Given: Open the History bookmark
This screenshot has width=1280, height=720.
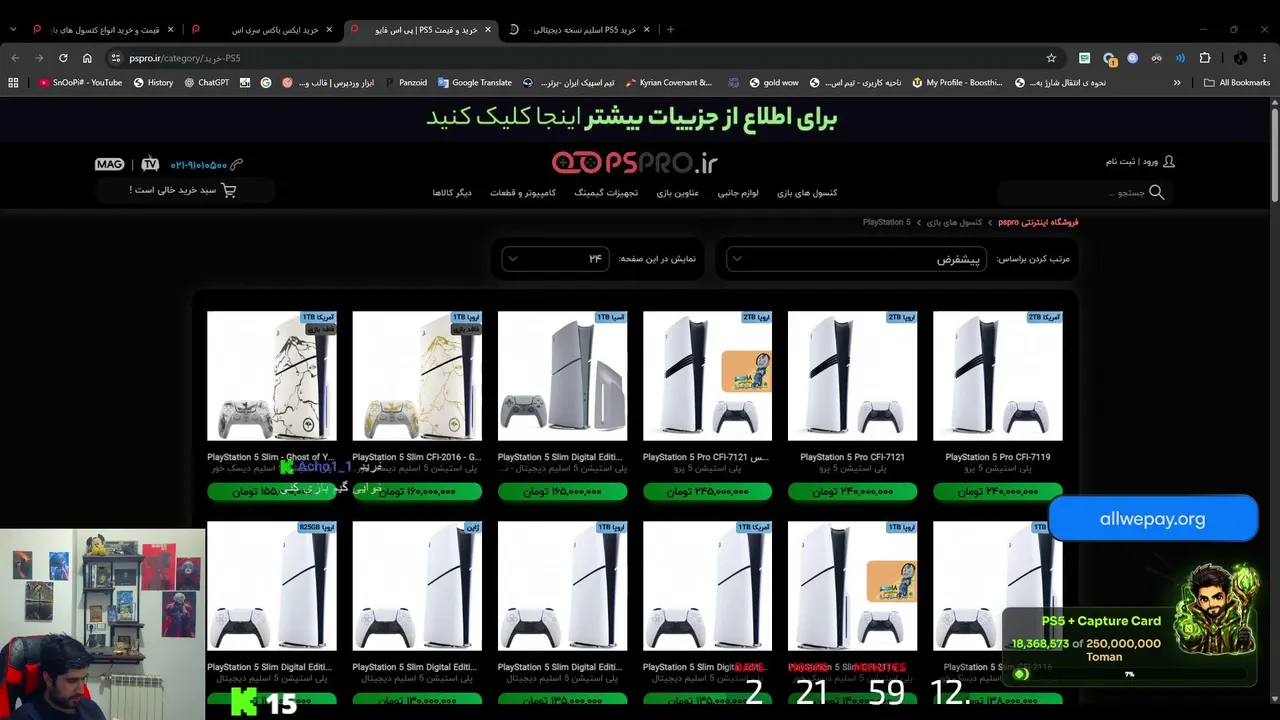Looking at the screenshot, I should pyautogui.click(x=153, y=83).
